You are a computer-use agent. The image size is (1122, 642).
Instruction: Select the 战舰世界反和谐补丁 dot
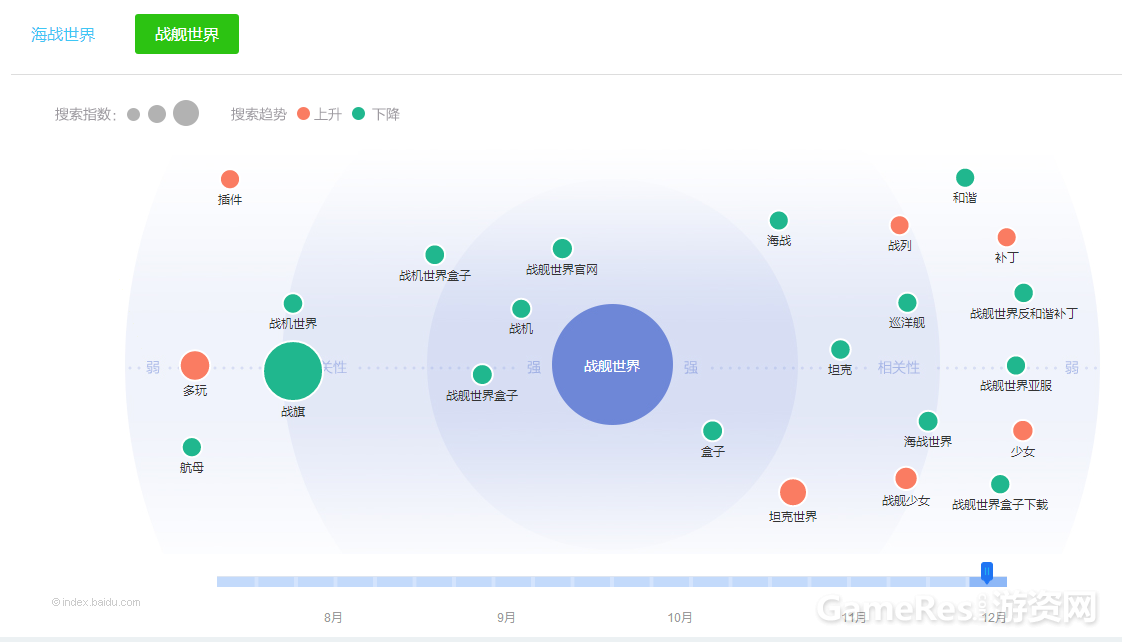(x=1024, y=293)
